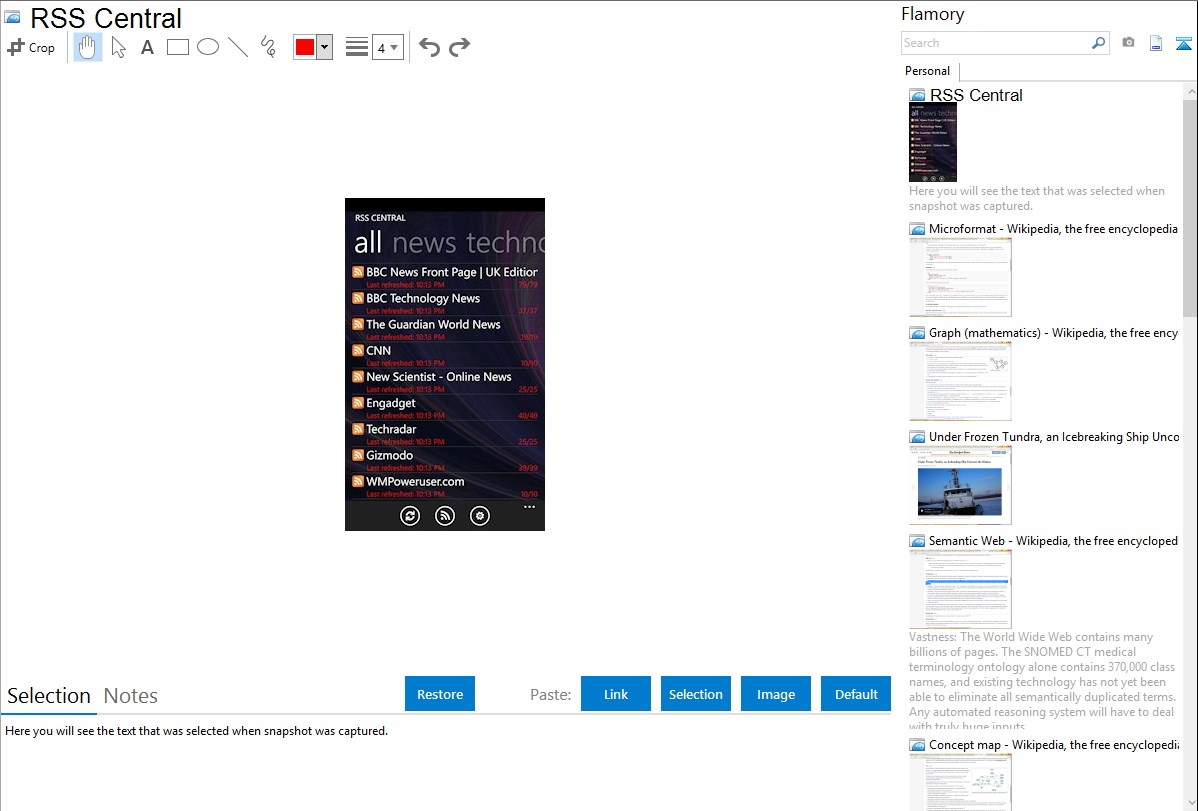Click the snapshot icon left of the RSS Central page title
Viewport: 1198px width, 811px height.
point(12,18)
